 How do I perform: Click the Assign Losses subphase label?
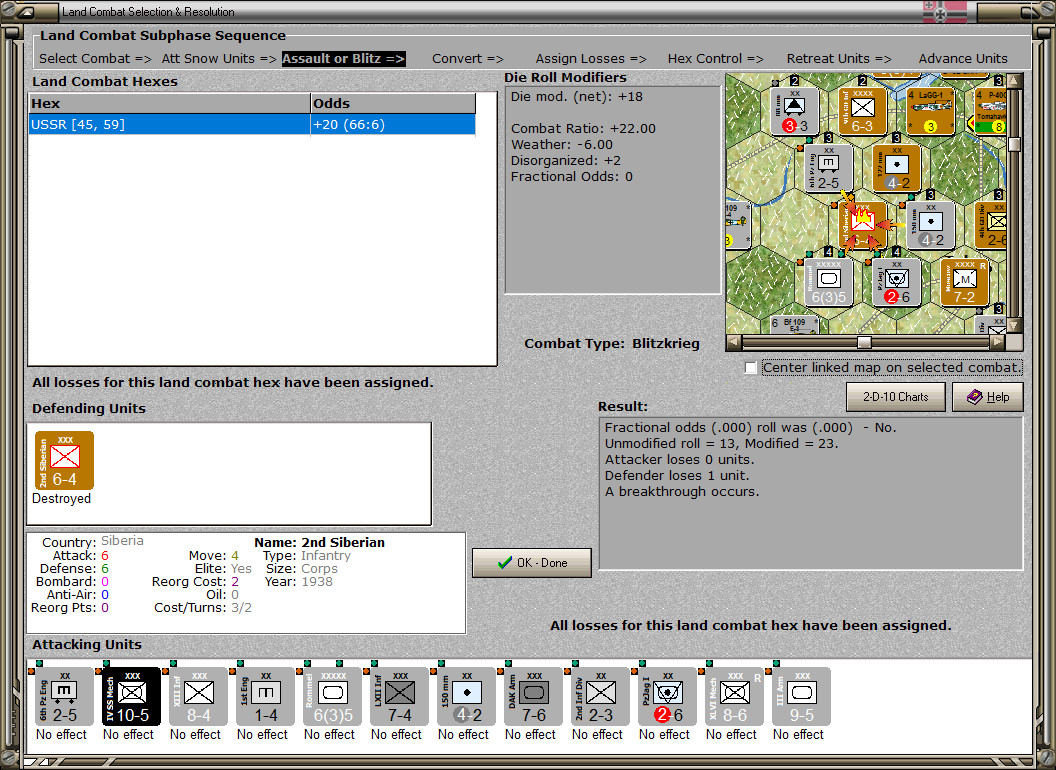coord(591,59)
